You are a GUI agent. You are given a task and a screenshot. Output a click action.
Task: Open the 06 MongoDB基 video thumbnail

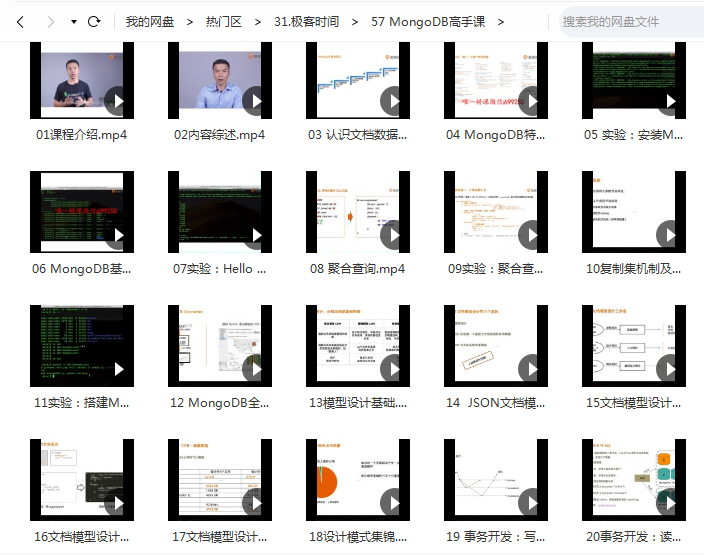tap(82, 212)
